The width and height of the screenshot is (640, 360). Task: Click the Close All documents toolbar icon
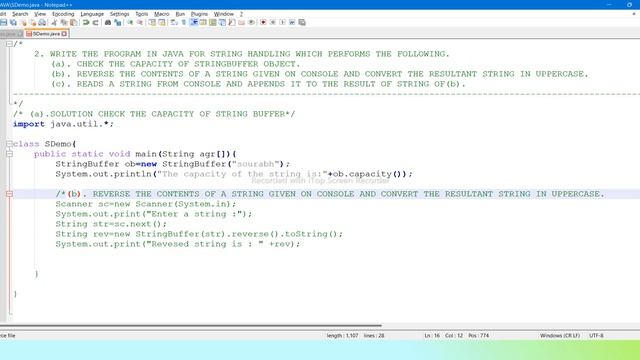[33, 22]
